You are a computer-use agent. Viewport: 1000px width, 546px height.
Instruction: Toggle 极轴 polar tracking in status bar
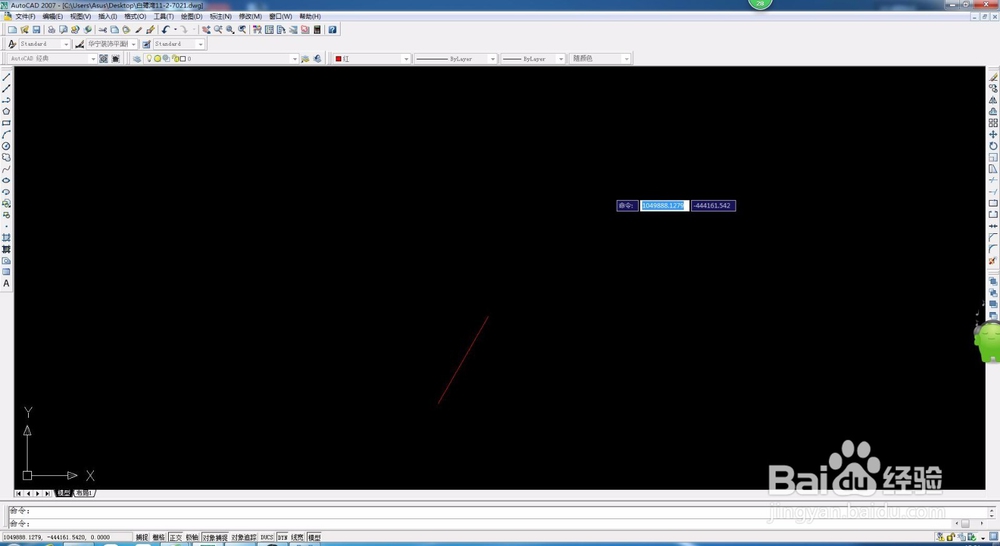[192, 538]
